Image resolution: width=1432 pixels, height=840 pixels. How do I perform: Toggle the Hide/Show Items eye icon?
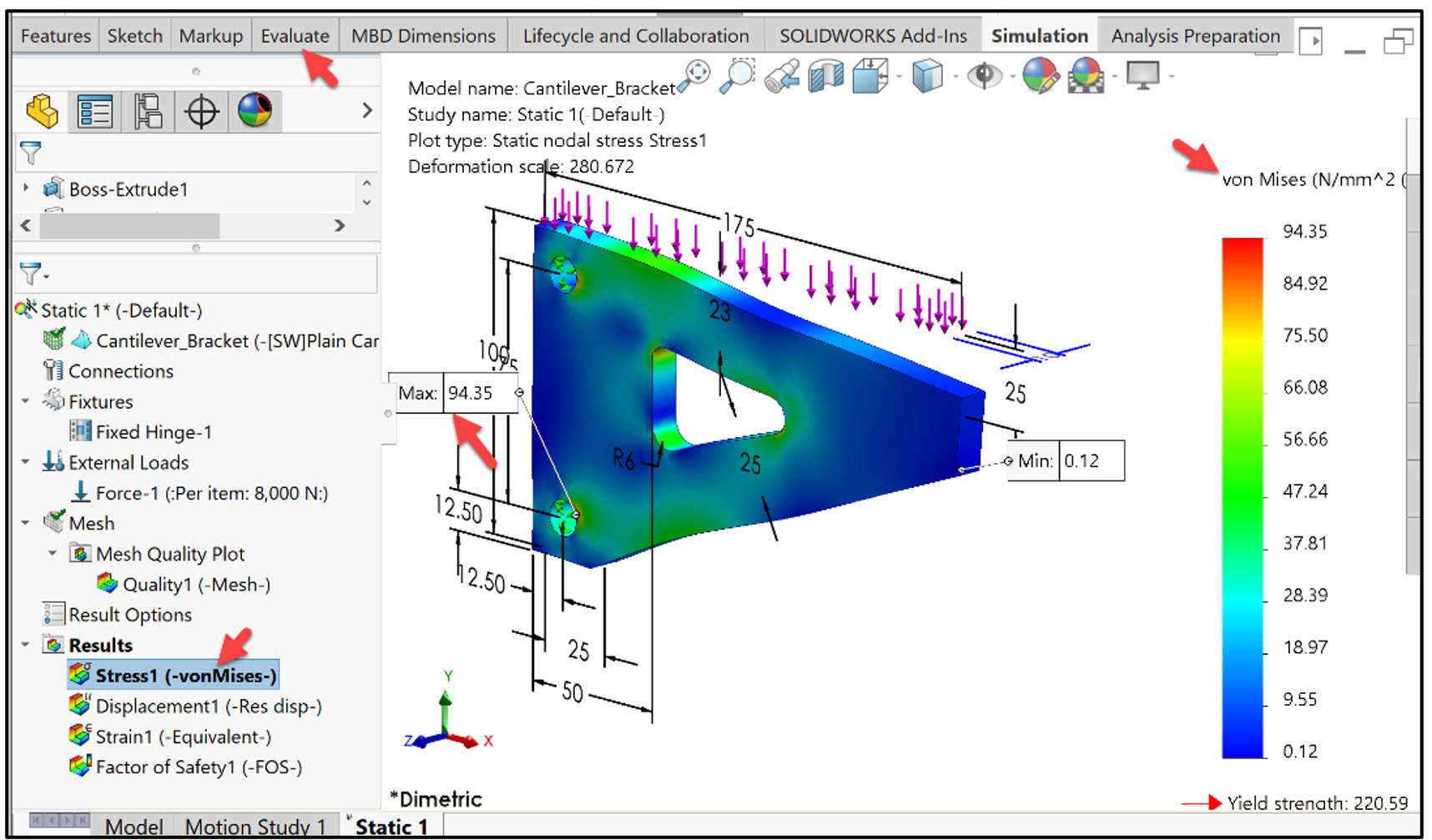pos(986,77)
